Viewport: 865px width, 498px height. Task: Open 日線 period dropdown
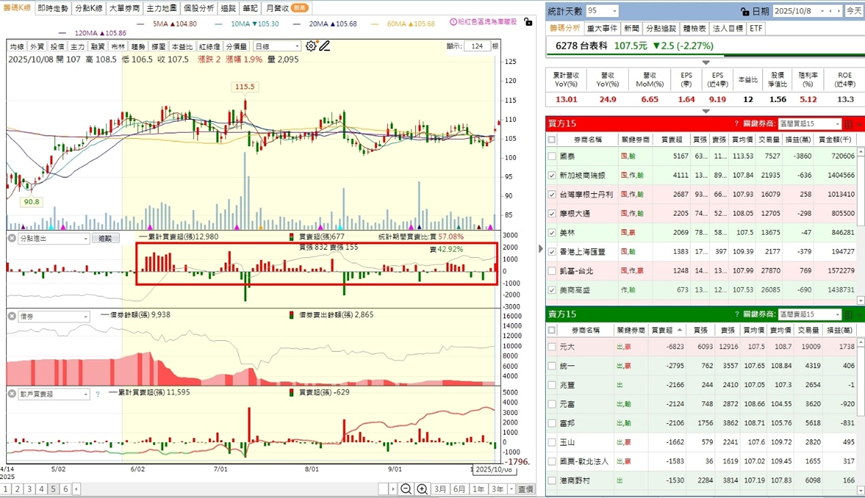276,46
